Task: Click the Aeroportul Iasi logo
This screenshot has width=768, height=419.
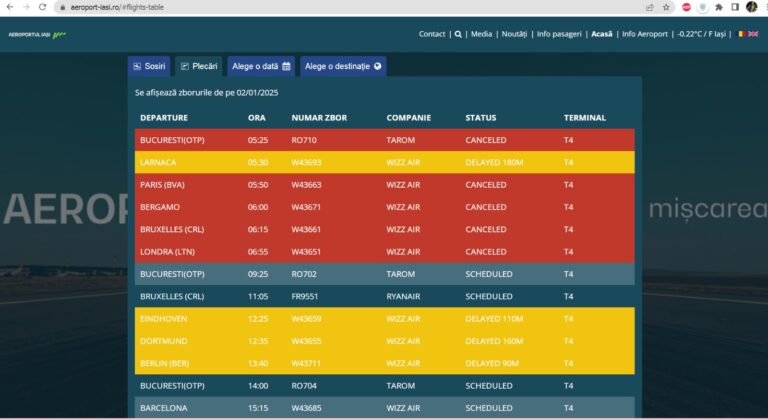Action: tap(37, 34)
